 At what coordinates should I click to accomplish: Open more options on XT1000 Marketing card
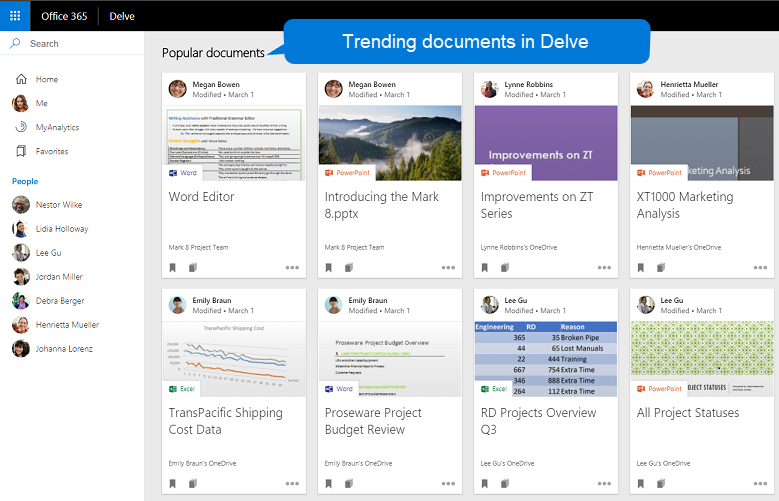coord(760,267)
